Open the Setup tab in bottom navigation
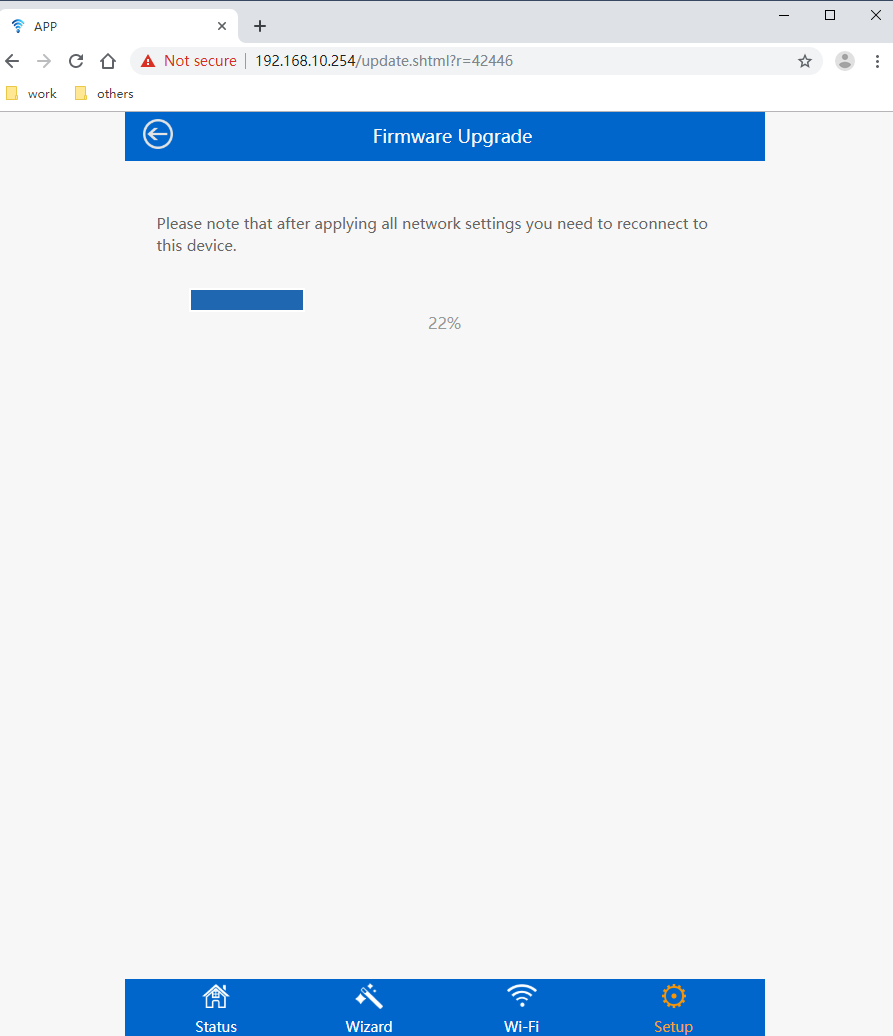The image size is (893, 1036). tap(673, 1008)
